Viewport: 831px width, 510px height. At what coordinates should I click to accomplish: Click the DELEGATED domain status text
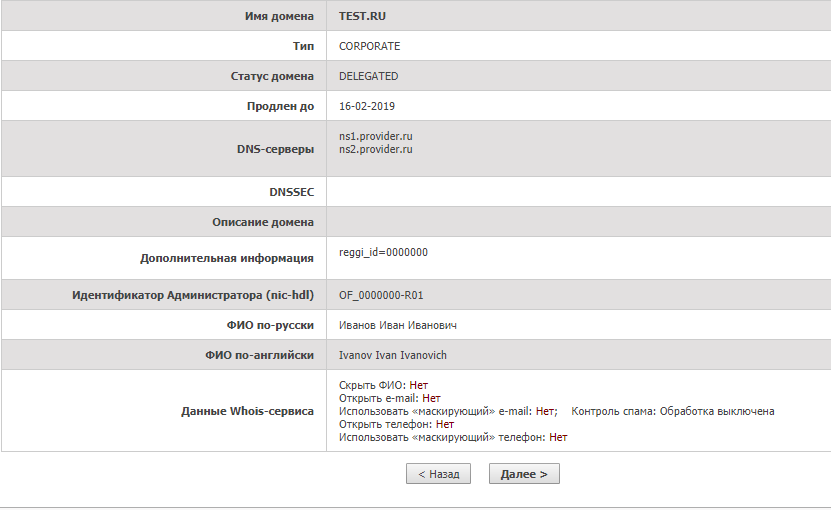pos(368,76)
